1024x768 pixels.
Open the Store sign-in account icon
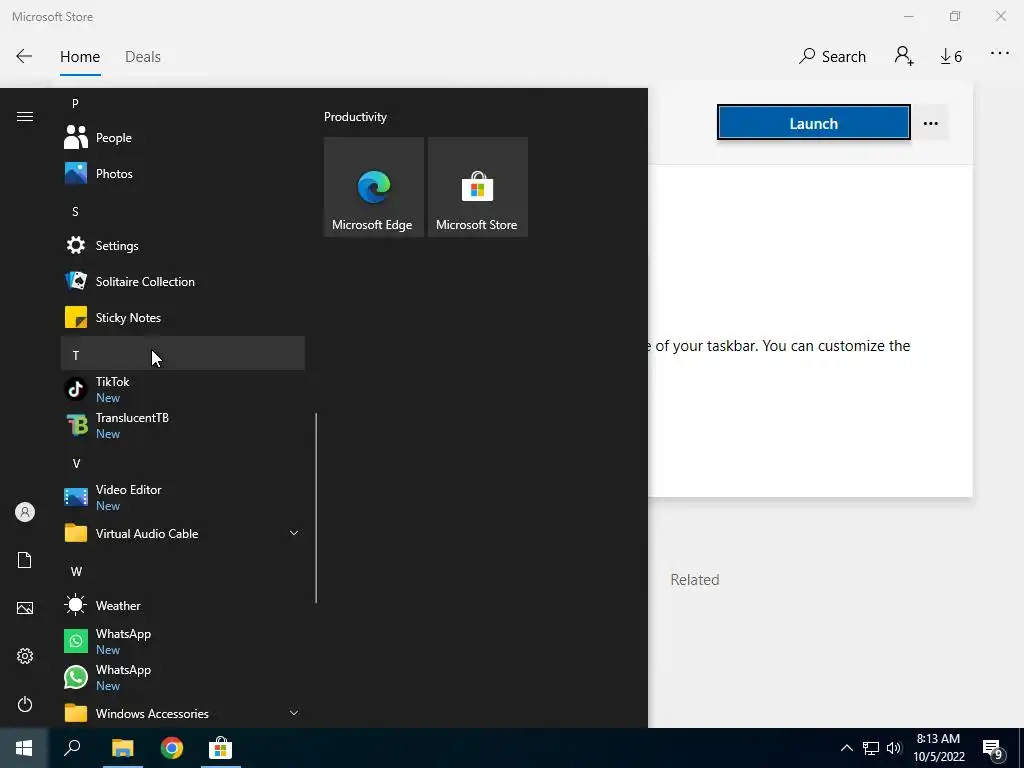(x=904, y=56)
